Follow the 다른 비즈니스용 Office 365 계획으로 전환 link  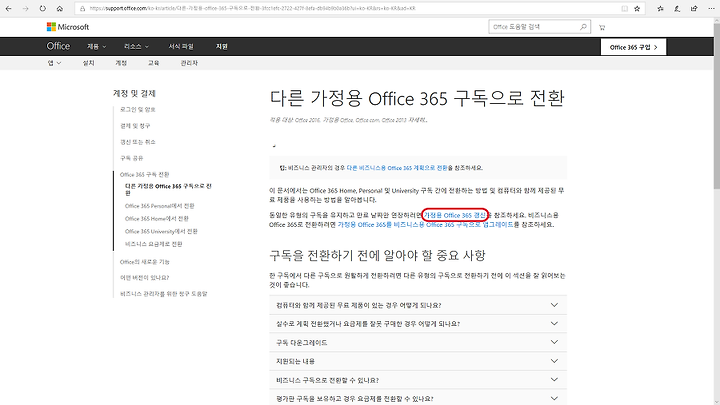tap(397, 168)
